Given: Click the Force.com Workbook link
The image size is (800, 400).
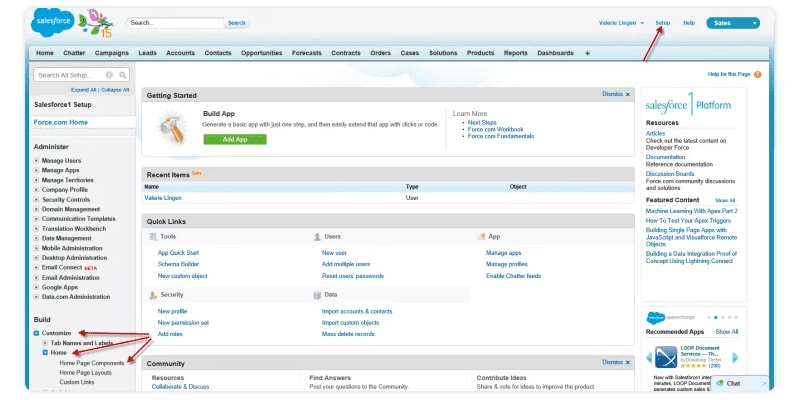Looking at the screenshot, I should point(495,130).
